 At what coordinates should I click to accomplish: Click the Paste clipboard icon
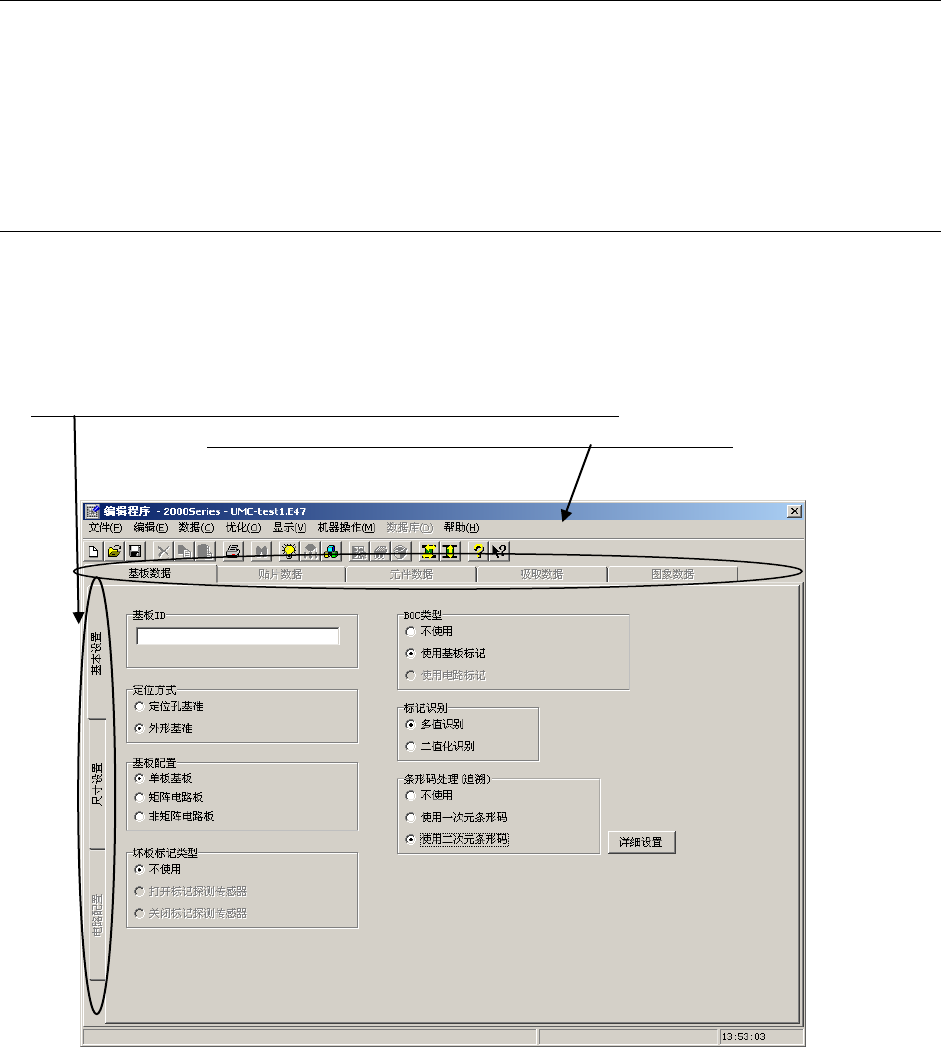pyautogui.click(x=205, y=552)
